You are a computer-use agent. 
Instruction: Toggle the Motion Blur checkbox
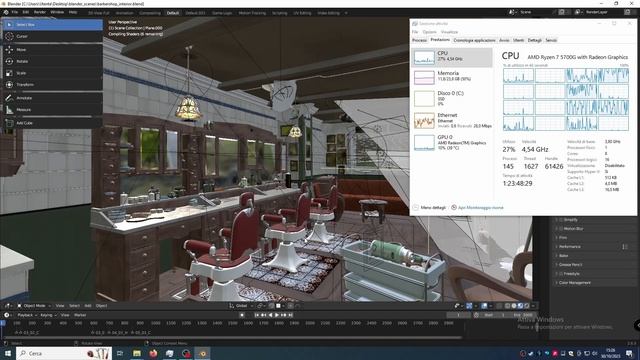[561, 229]
